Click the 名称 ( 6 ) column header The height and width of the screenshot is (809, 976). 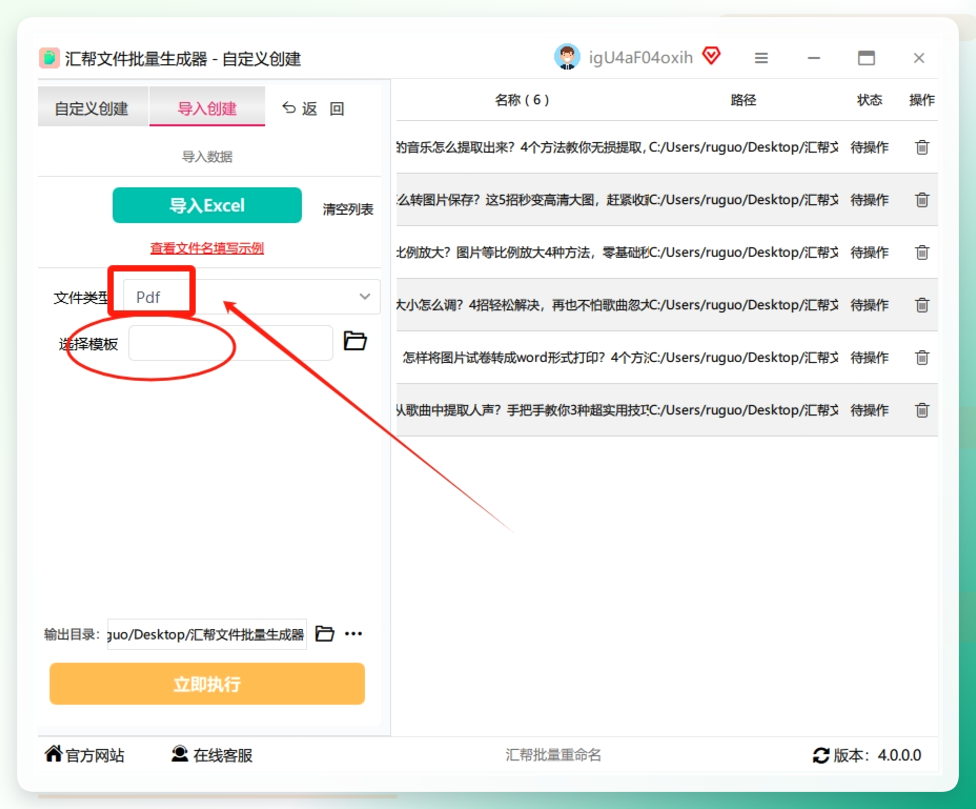(522, 100)
